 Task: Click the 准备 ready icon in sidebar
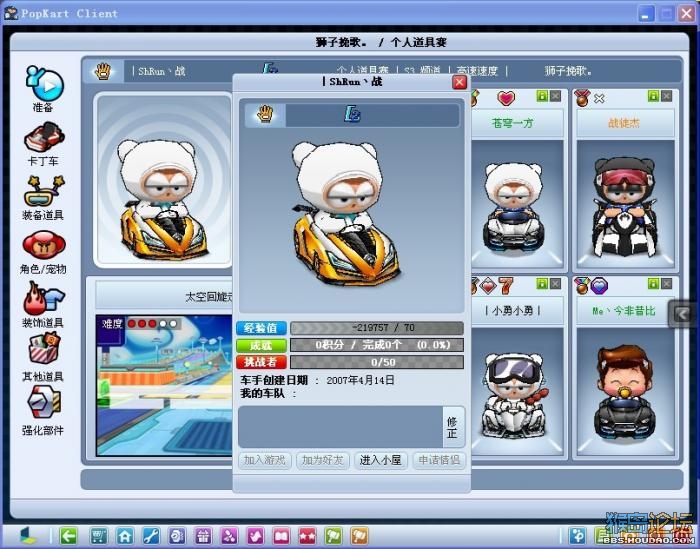(44, 84)
